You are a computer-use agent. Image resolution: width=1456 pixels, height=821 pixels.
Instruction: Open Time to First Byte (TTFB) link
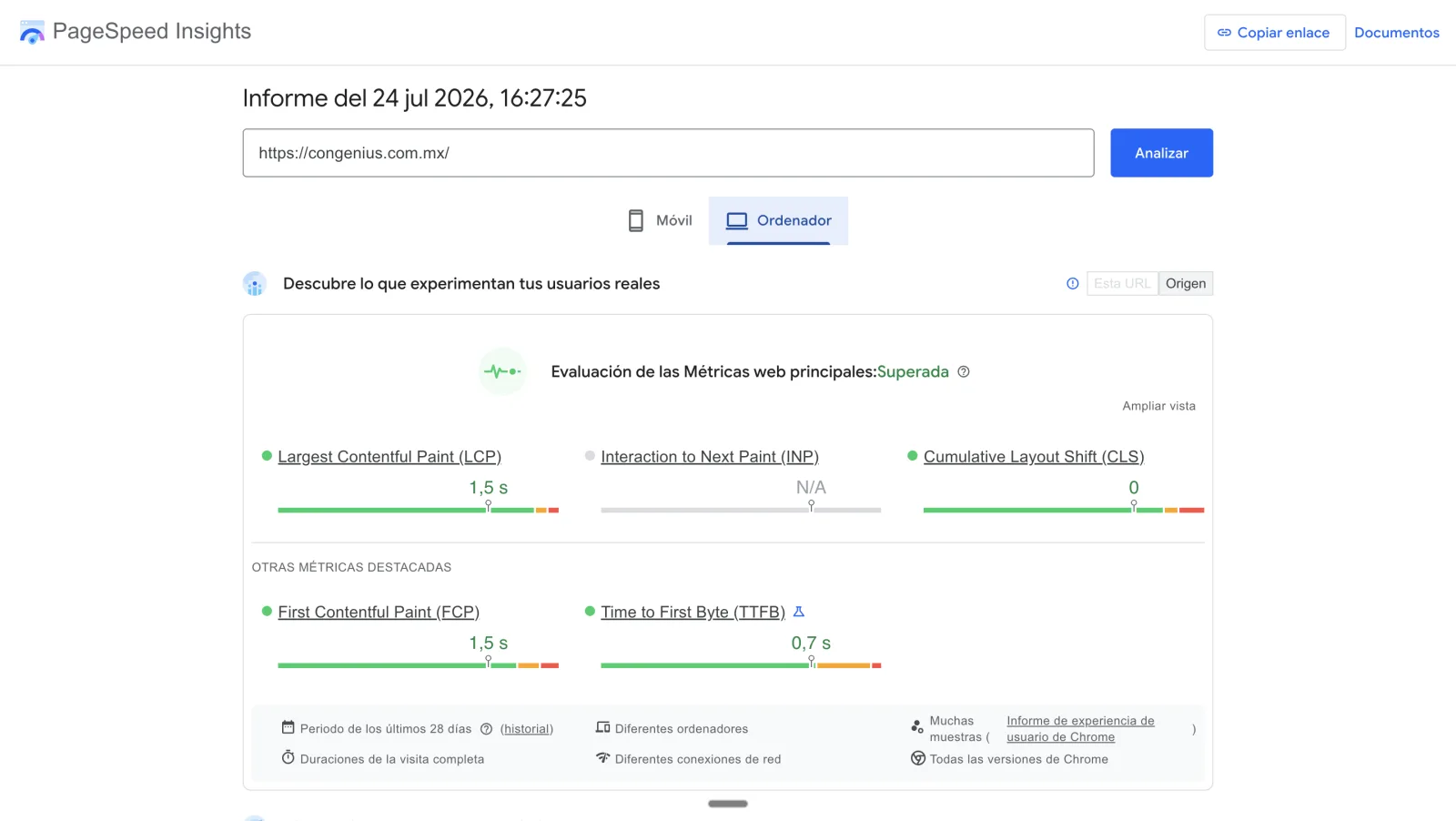click(x=693, y=613)
